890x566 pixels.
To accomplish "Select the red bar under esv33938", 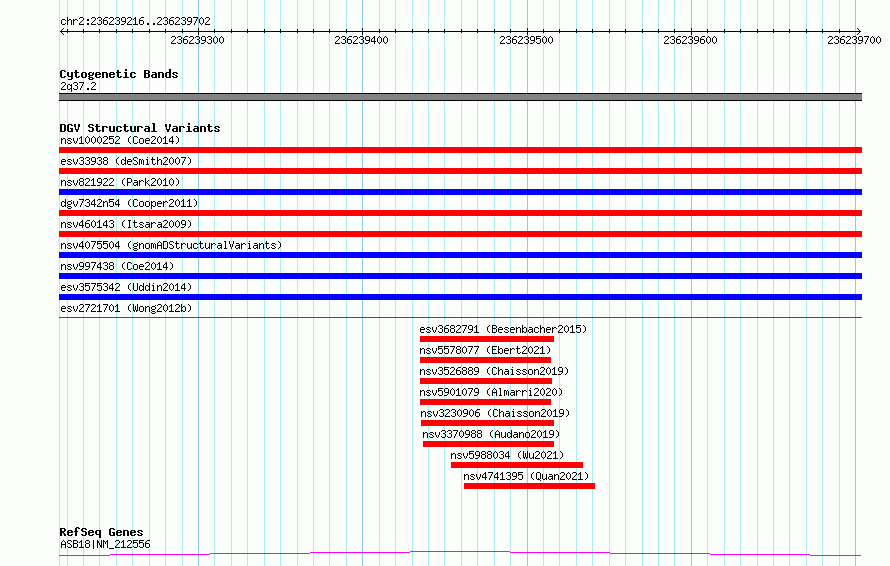I will 460,171.
